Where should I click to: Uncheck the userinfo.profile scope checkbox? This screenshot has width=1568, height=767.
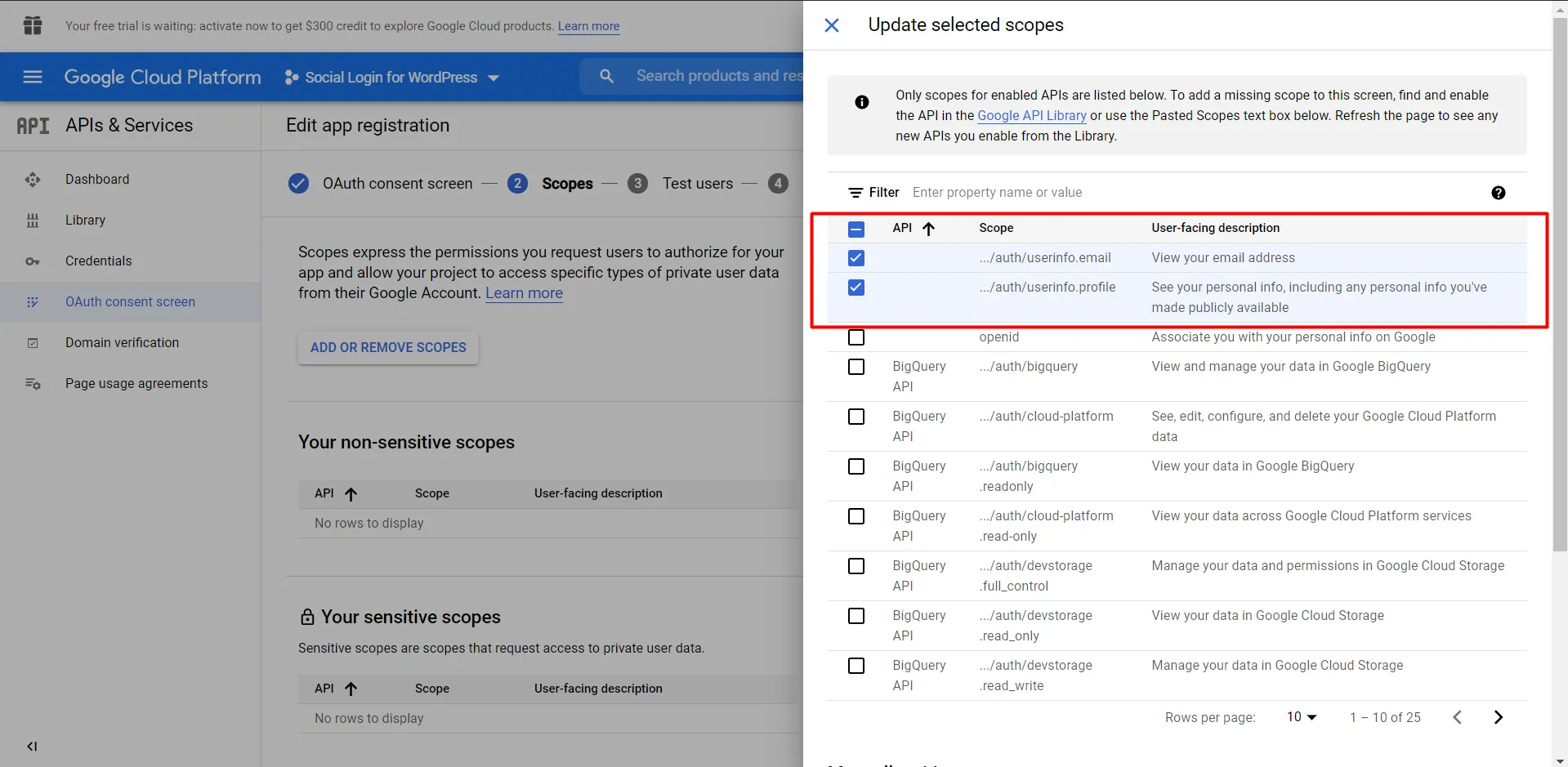click(856, 288)
